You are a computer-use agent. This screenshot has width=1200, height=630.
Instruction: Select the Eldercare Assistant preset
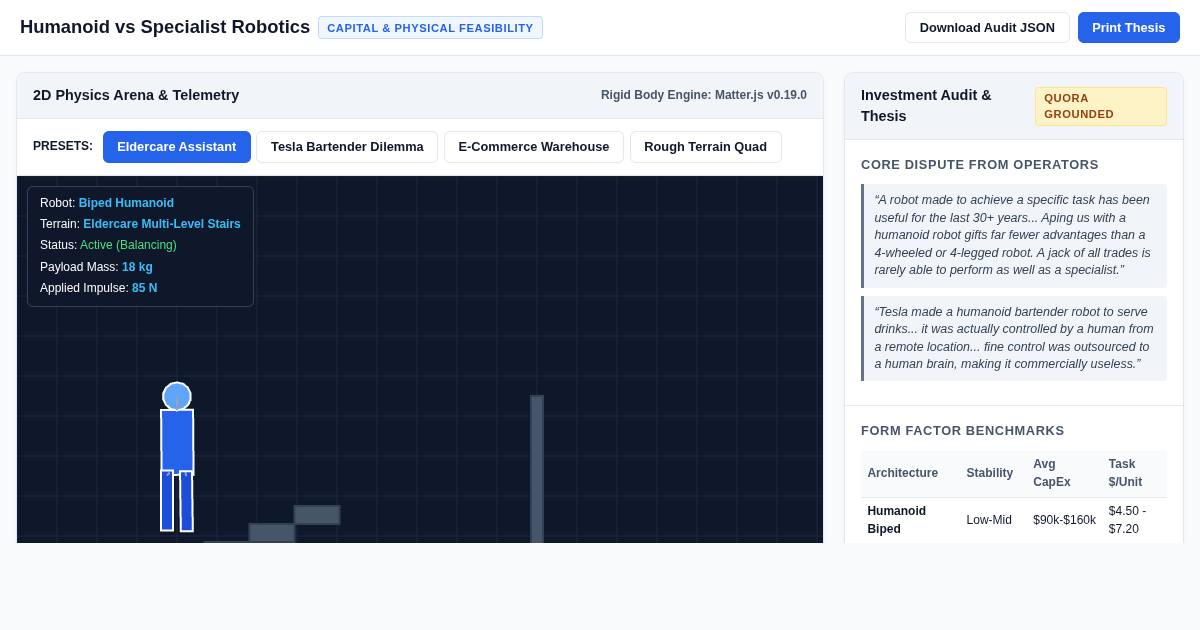click(177, 147)
